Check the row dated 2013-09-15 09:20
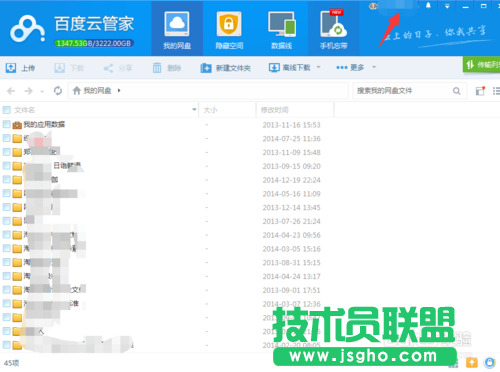 [6, 166]
